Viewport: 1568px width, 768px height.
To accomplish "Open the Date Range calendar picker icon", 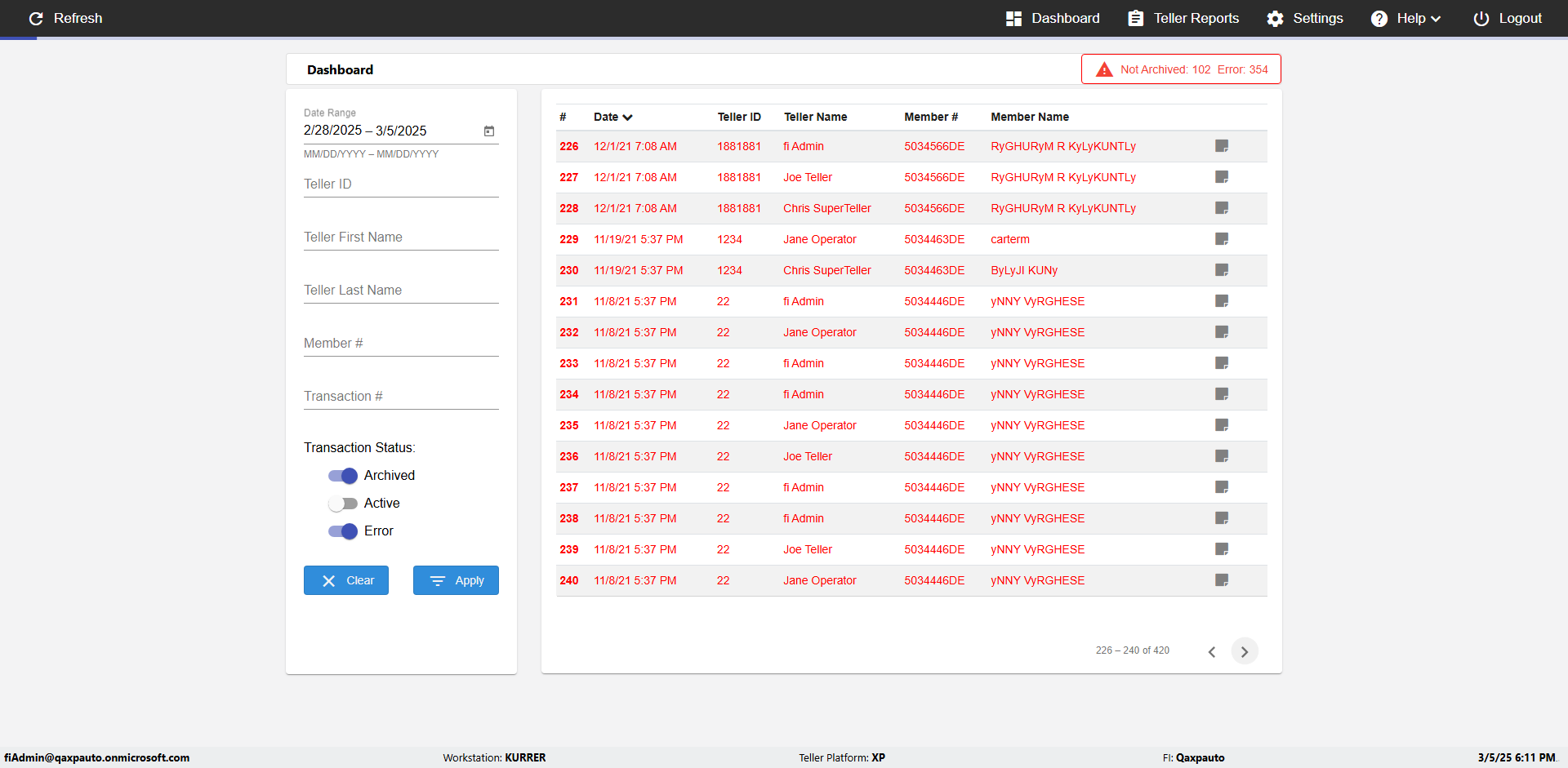I will coord(489,131).
